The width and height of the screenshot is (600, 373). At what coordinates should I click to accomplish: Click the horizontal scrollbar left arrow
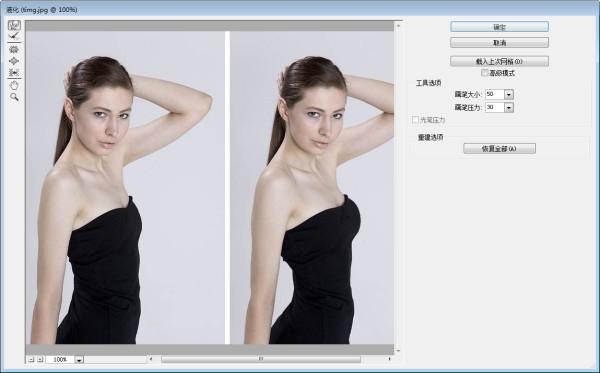point(151,359)
